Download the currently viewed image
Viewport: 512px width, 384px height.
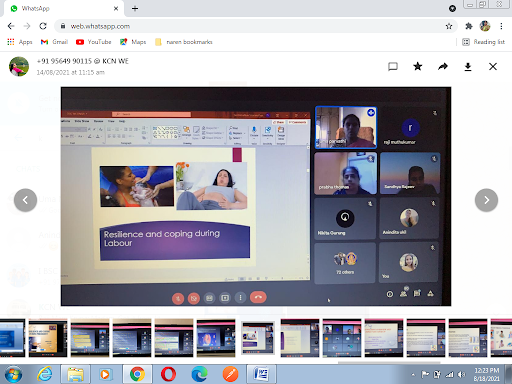pos(468,67)
